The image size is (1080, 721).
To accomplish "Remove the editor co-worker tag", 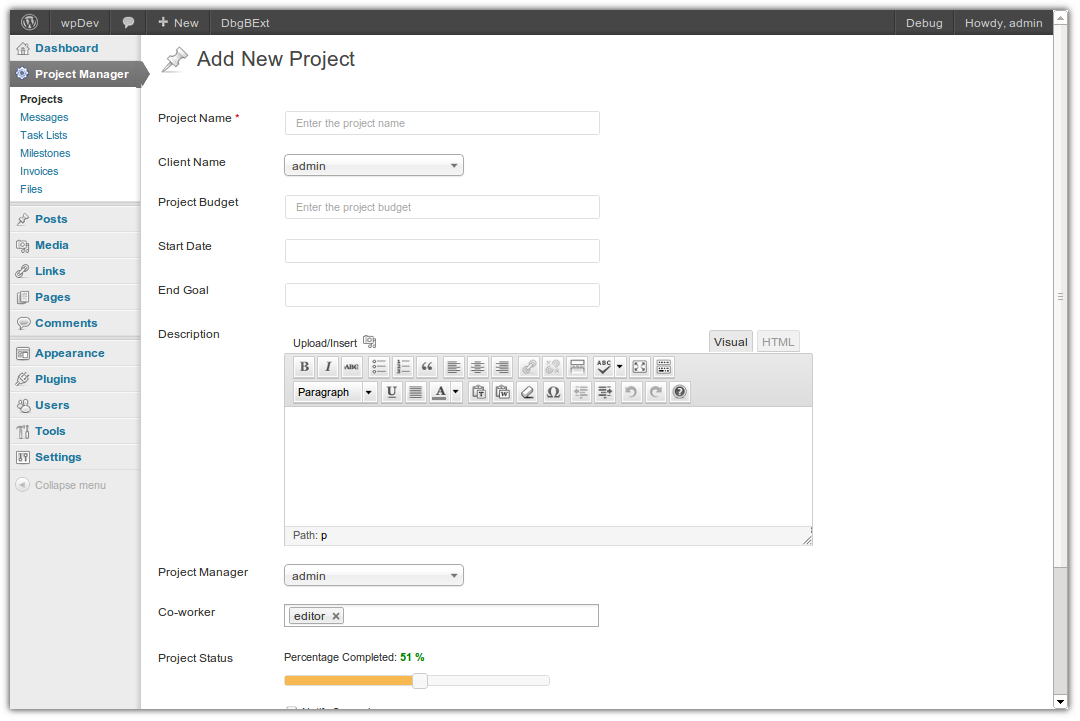I will 336,616.
